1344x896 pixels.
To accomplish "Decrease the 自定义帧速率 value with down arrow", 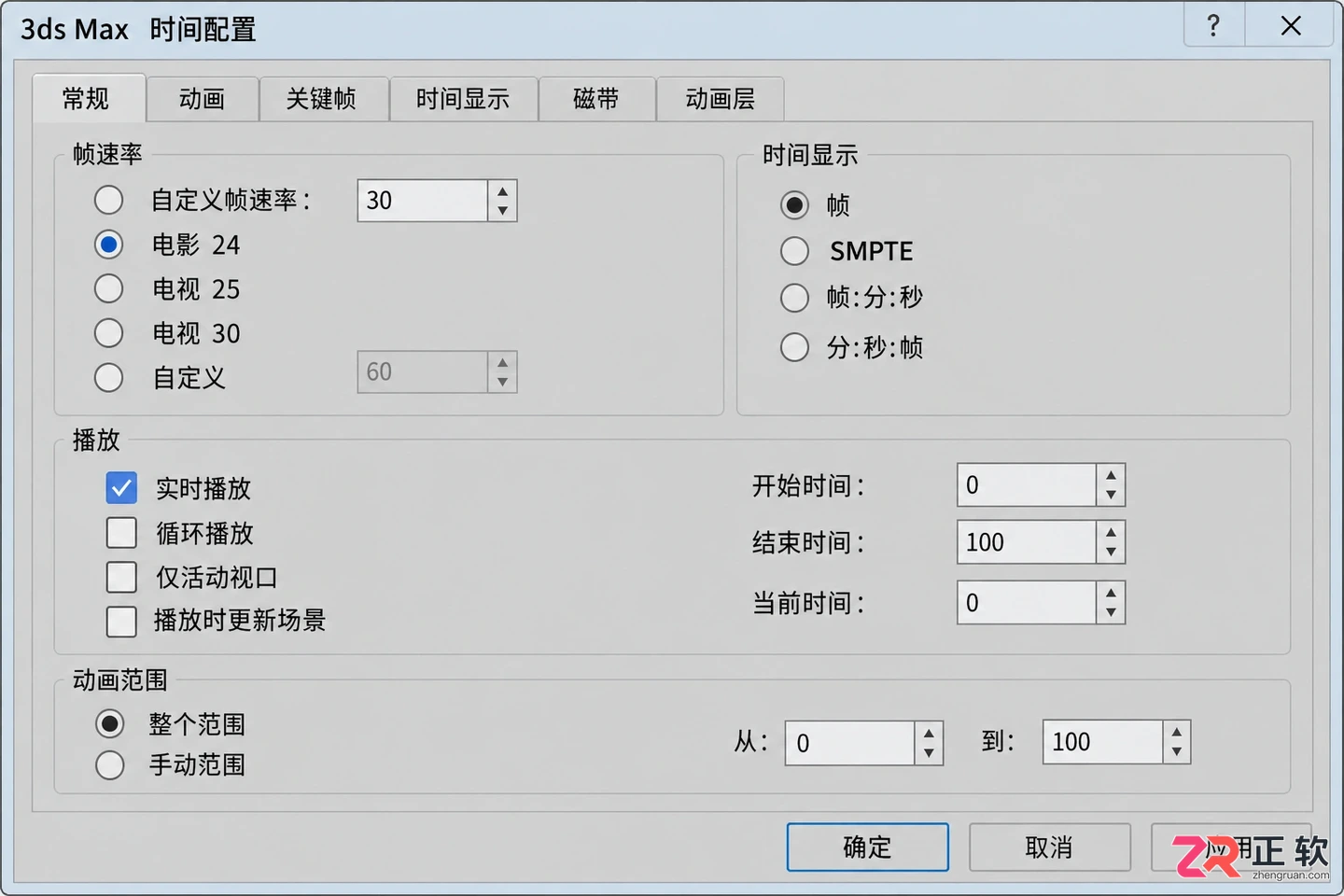I will point(503,211).
